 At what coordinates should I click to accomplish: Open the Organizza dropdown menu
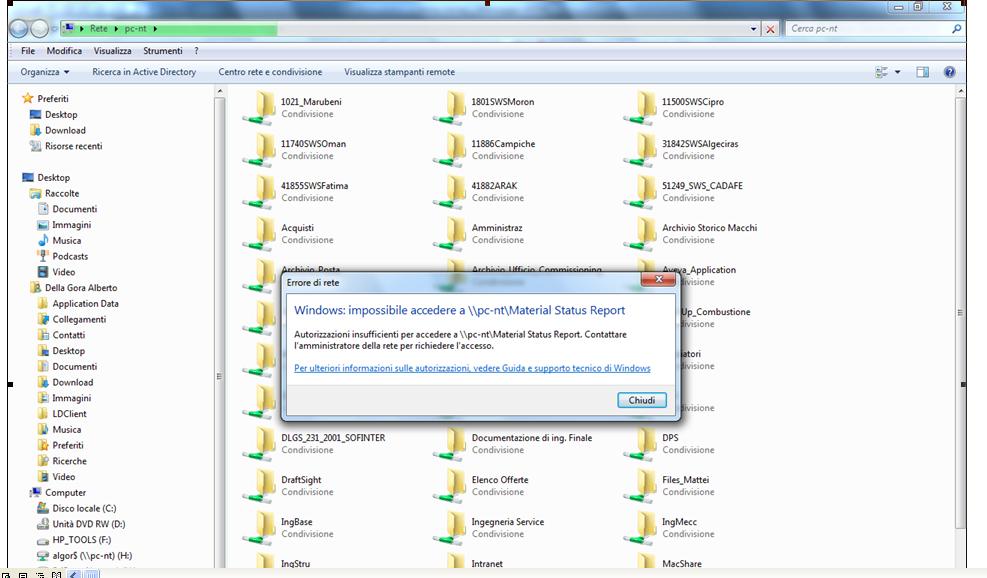(x=45, y=72)
